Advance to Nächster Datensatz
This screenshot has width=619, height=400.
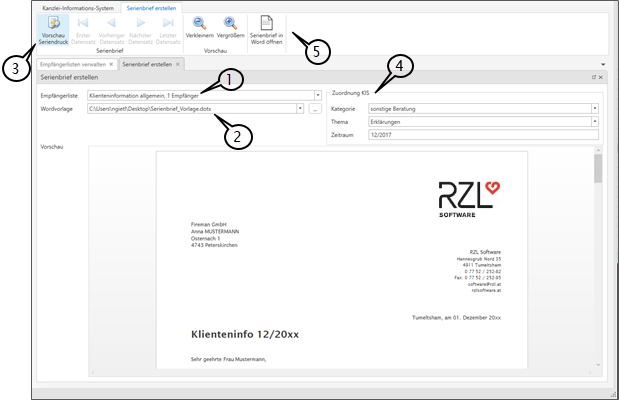(139, 24)
